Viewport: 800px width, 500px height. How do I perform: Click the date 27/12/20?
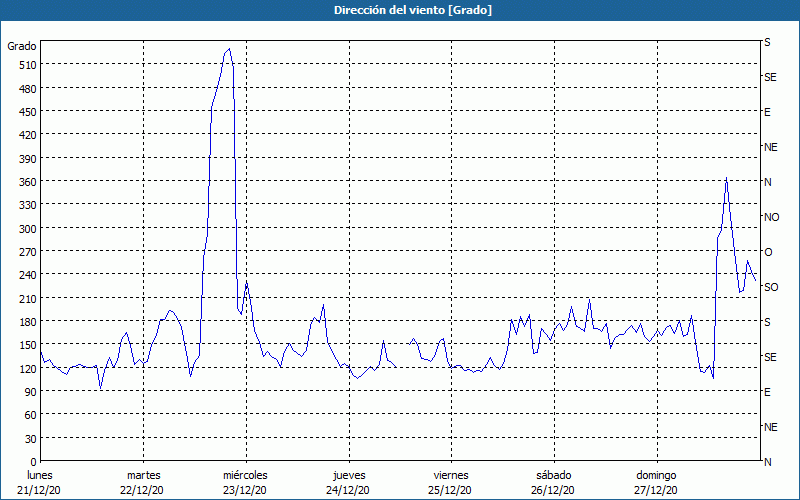(656, 490)
